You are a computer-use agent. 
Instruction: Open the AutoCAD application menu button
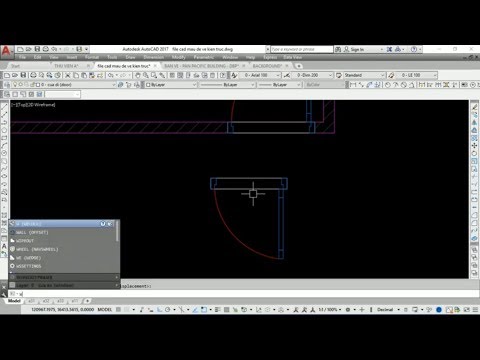7,51
